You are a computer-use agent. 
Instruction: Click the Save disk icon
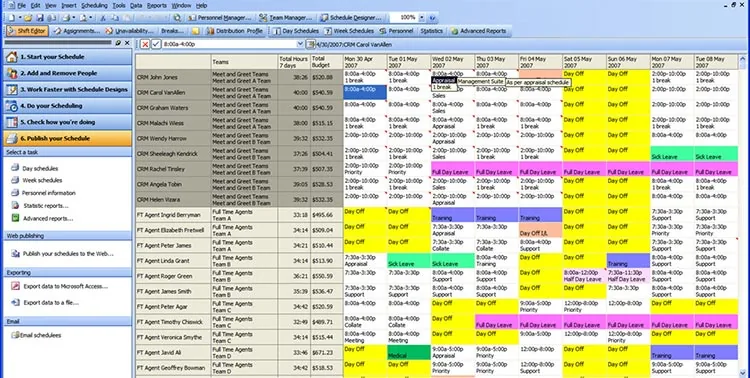tap(40, 18)
